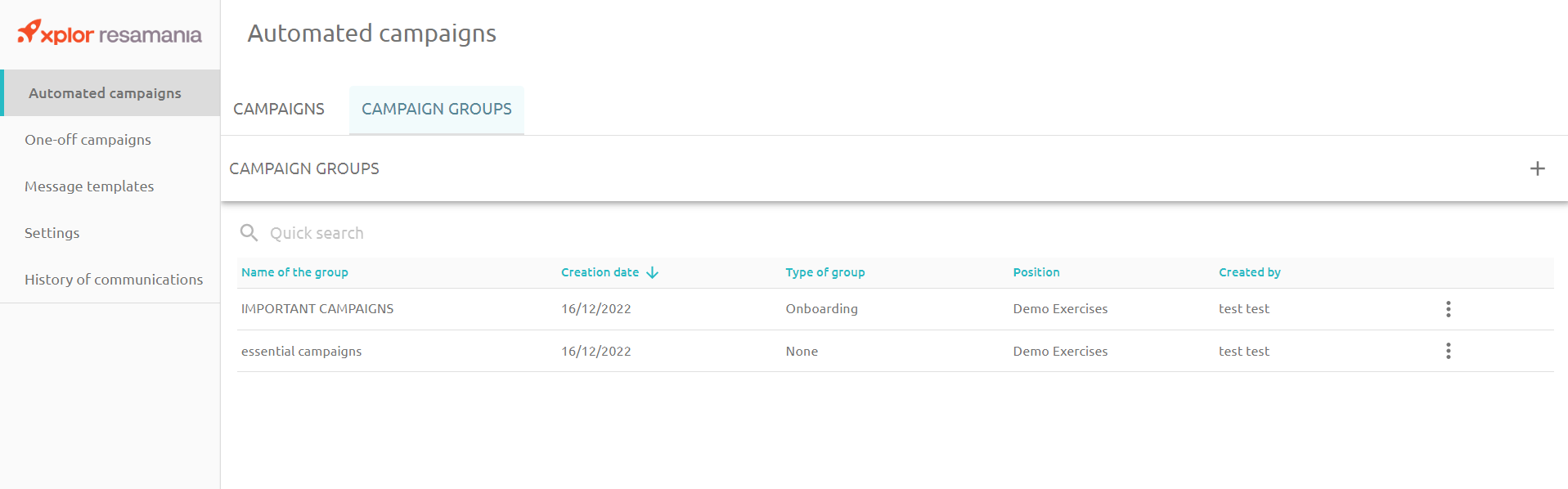Sort by Position column header

click(1036, 272)
